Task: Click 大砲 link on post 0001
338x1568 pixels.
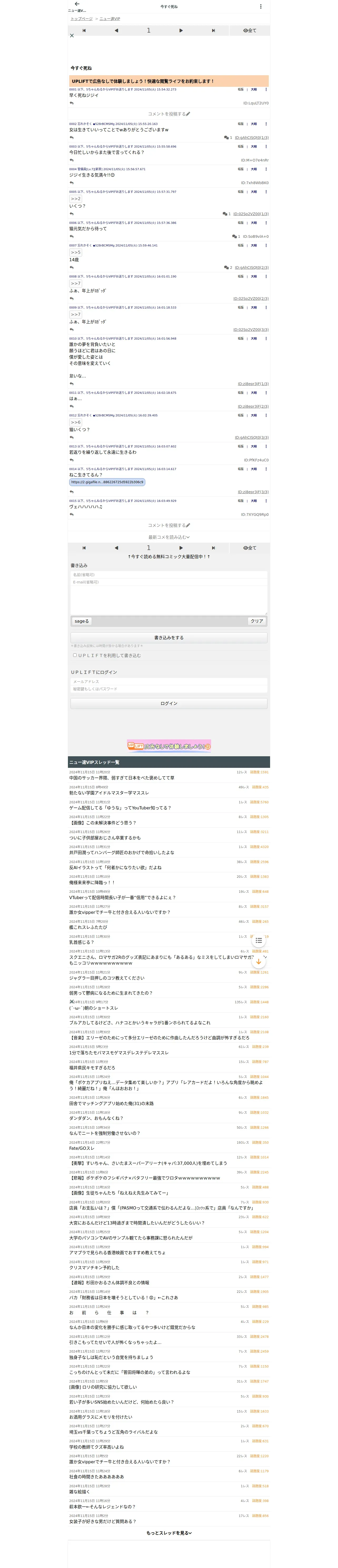Action: click(x=254, y=89)
